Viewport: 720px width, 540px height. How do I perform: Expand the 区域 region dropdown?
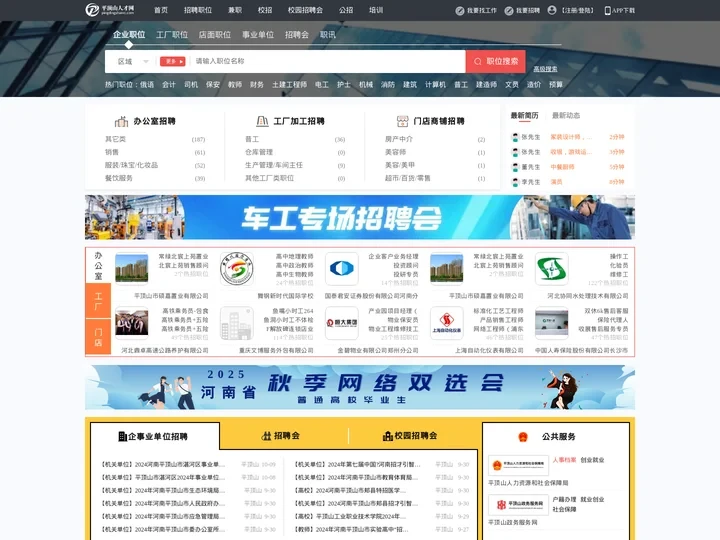[125, 61]
